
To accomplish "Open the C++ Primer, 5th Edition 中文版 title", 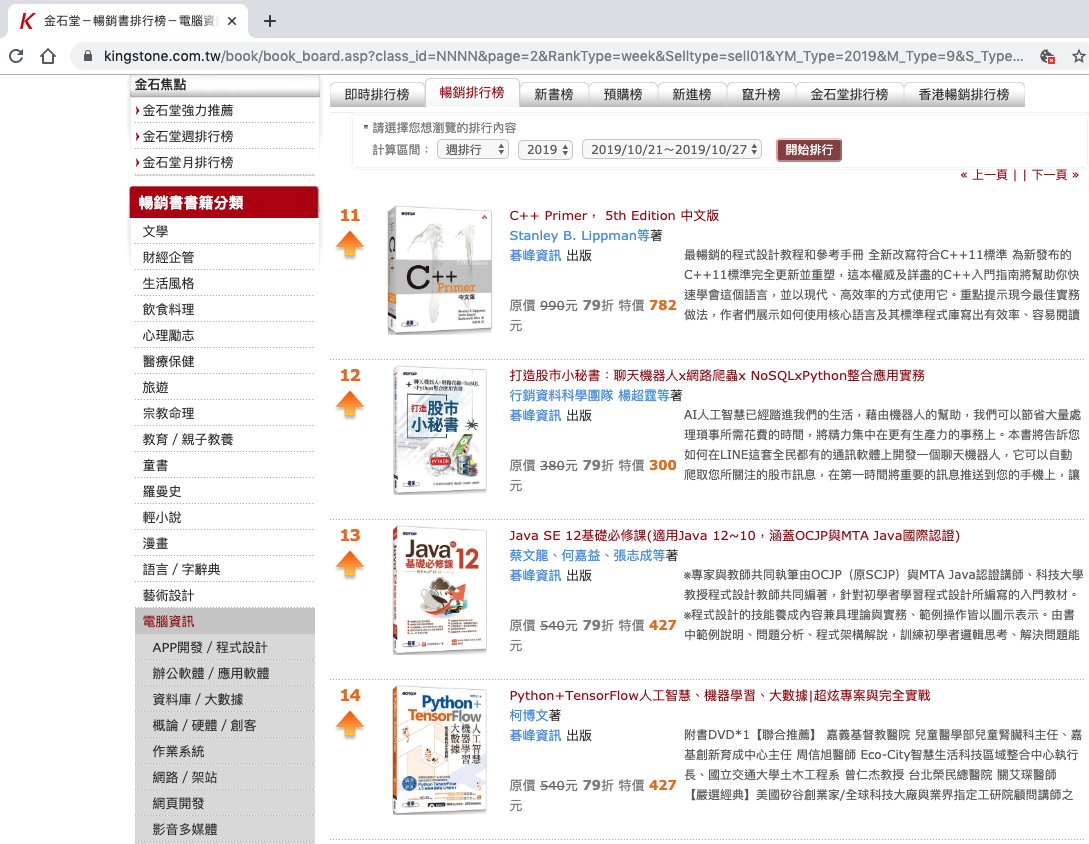I will point(614,215).
